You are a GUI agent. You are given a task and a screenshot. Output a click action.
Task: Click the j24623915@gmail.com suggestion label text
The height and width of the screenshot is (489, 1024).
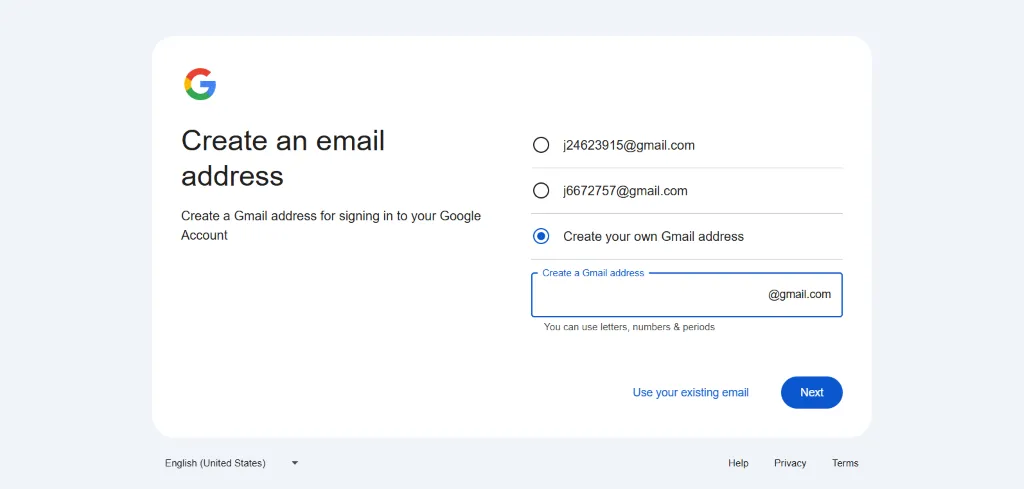click(629, 145)
